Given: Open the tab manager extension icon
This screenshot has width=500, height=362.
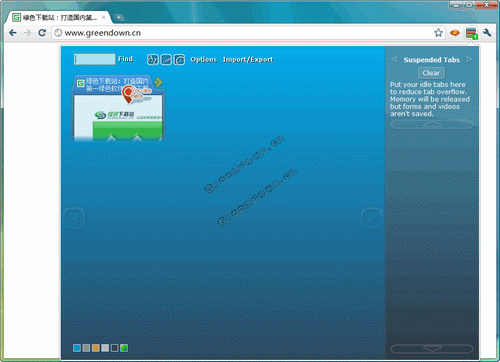Looking at the screenshot, I should pyautogui.click(x=471, y=33).
